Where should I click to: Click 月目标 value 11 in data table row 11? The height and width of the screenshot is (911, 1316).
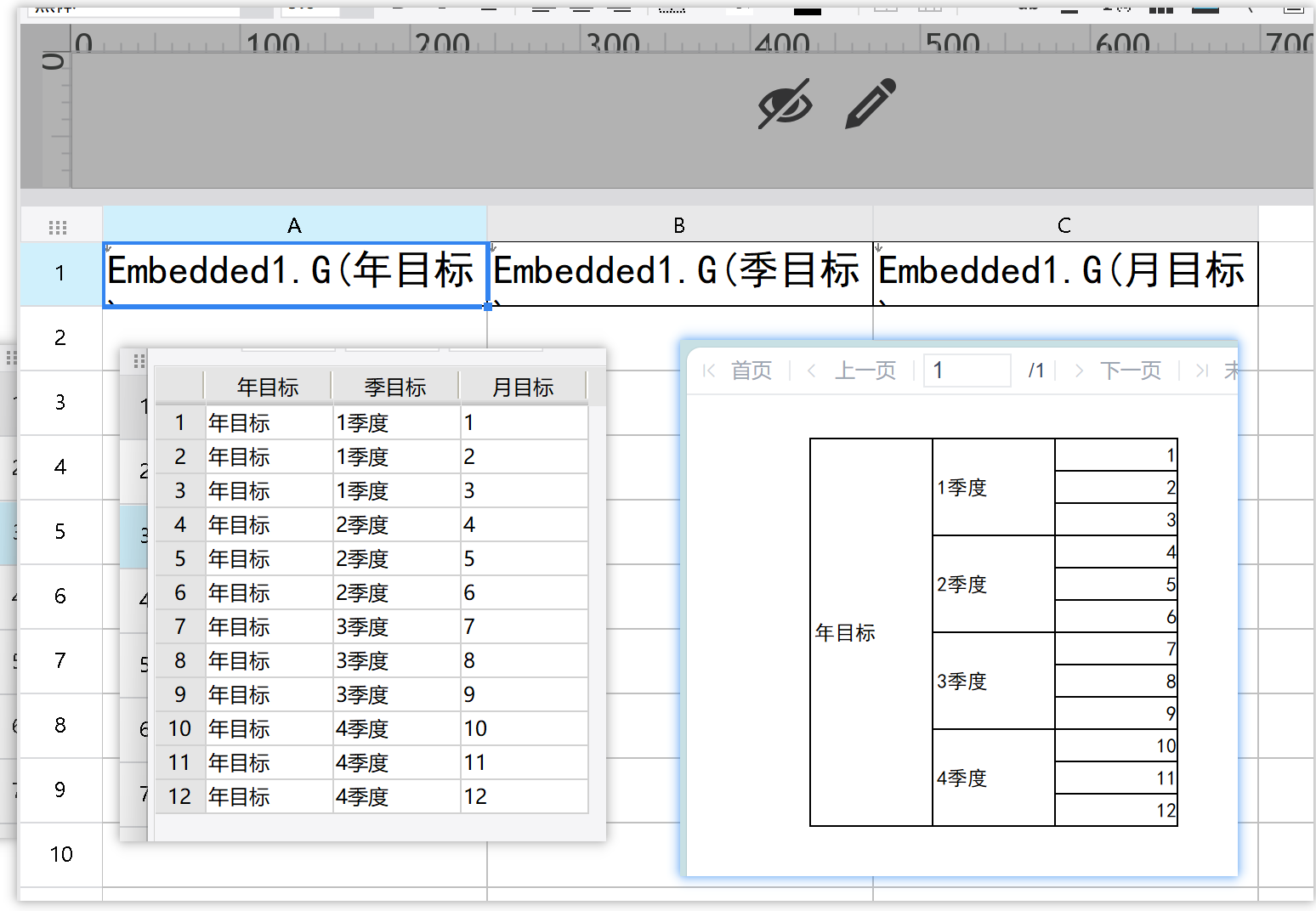coord(524,763)
